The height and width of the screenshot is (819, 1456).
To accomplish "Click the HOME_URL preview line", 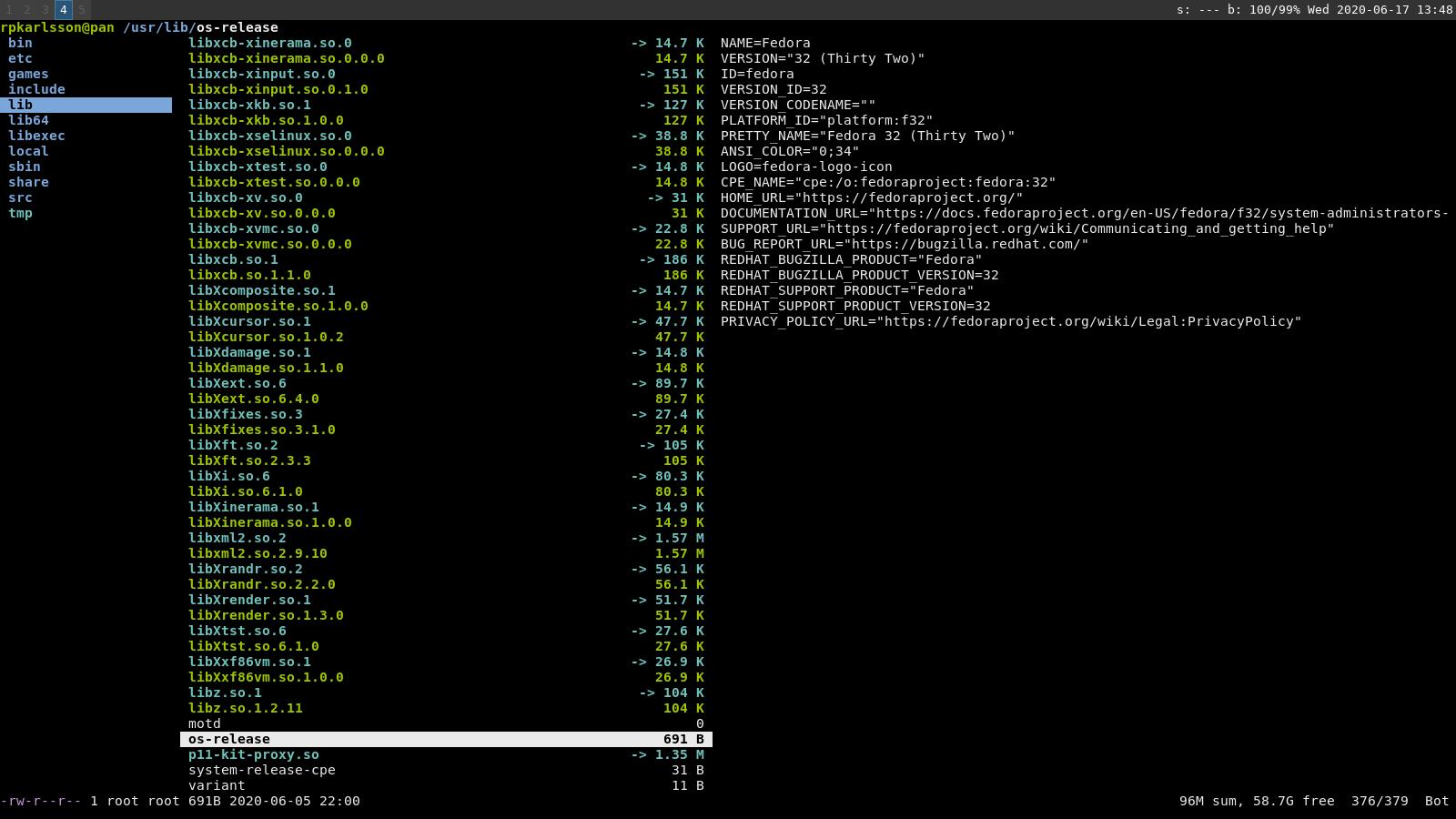I will click(x=872, y=197).
